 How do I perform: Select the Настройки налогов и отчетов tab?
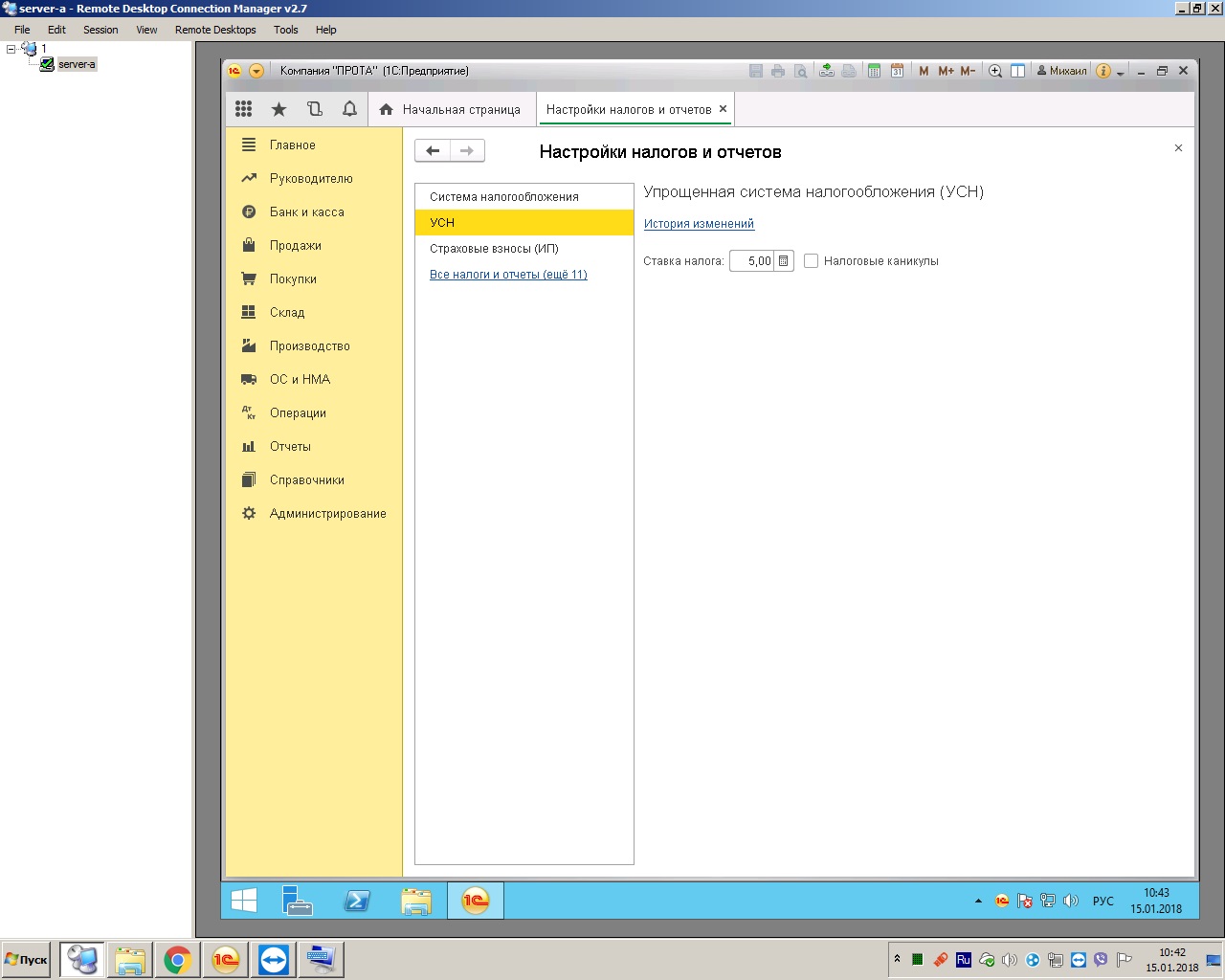(x=628, y=109)
